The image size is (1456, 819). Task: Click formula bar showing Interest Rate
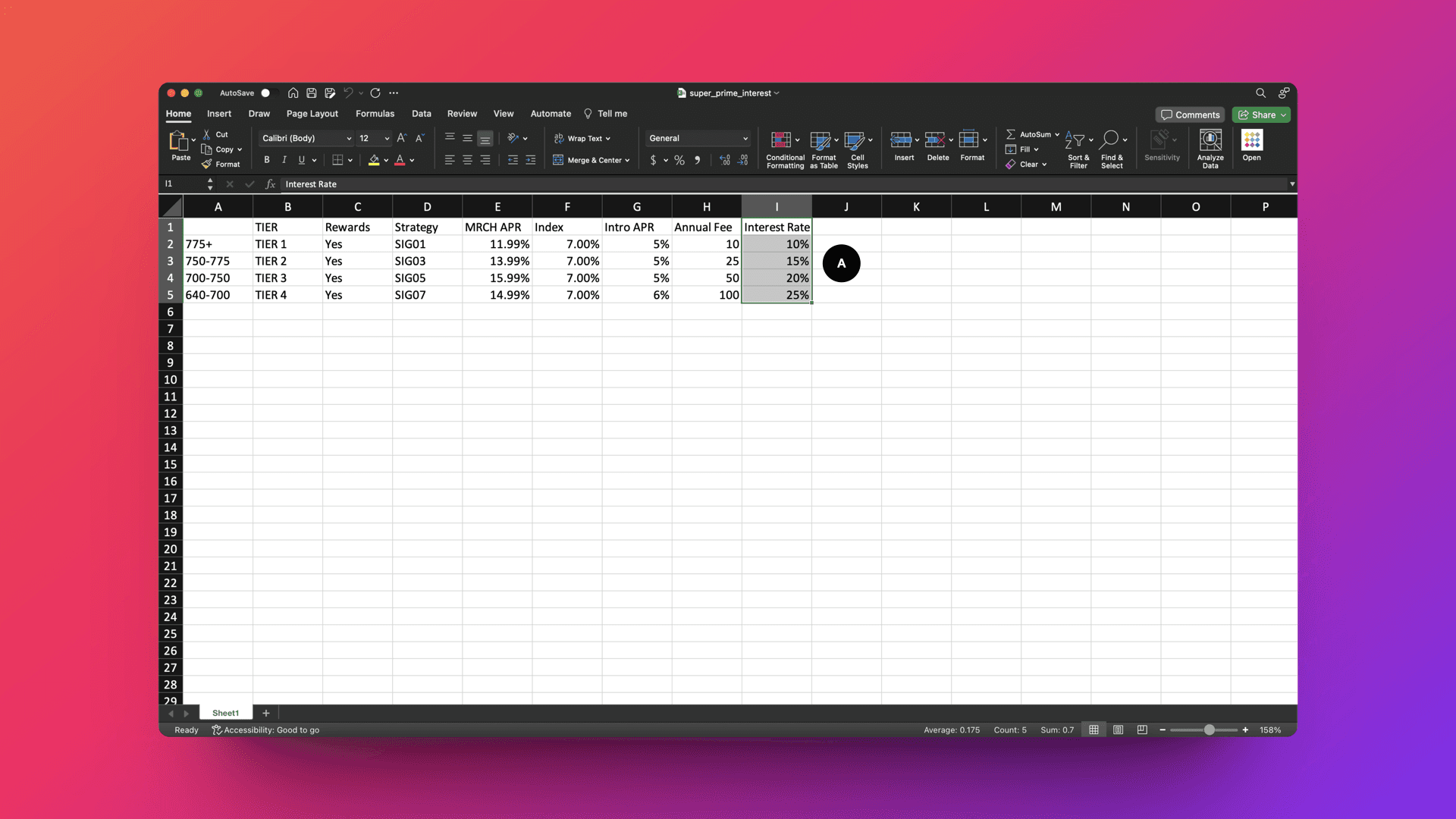783,184
